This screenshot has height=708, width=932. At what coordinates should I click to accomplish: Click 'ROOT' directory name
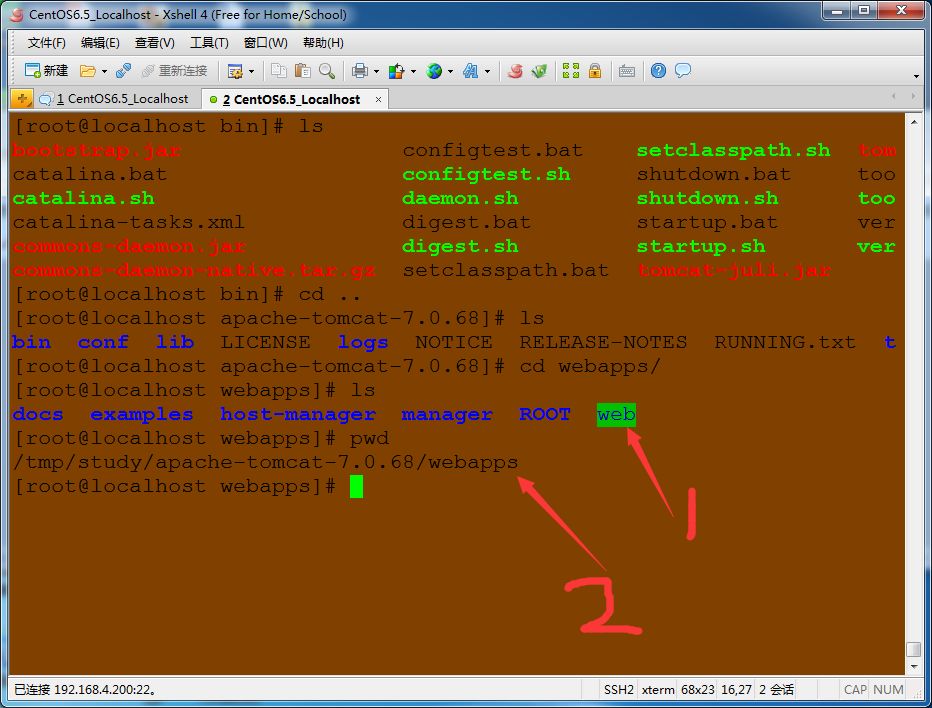pyautogui.click(x=545, y=414)
